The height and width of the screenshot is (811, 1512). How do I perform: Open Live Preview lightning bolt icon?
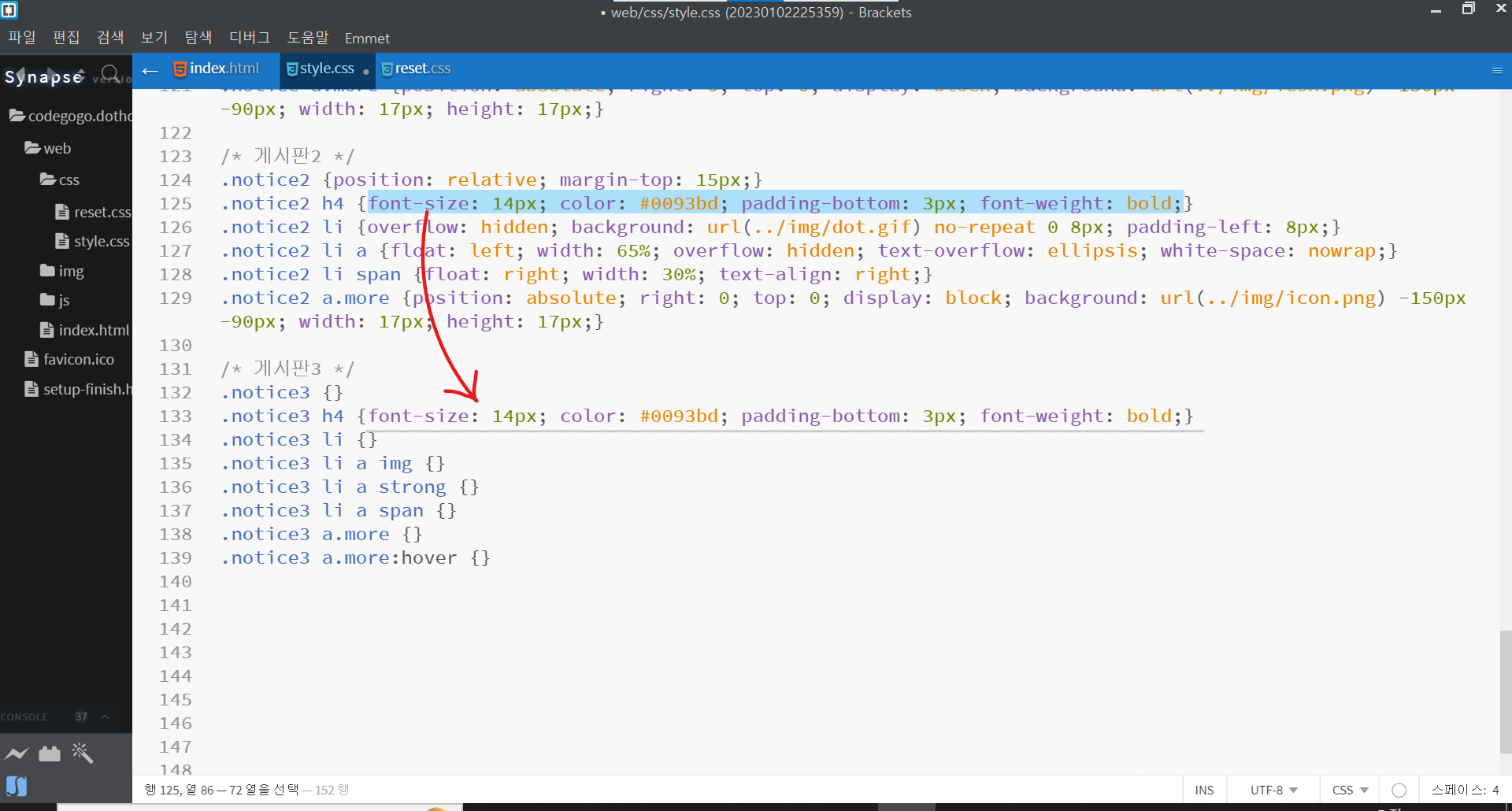17,754
